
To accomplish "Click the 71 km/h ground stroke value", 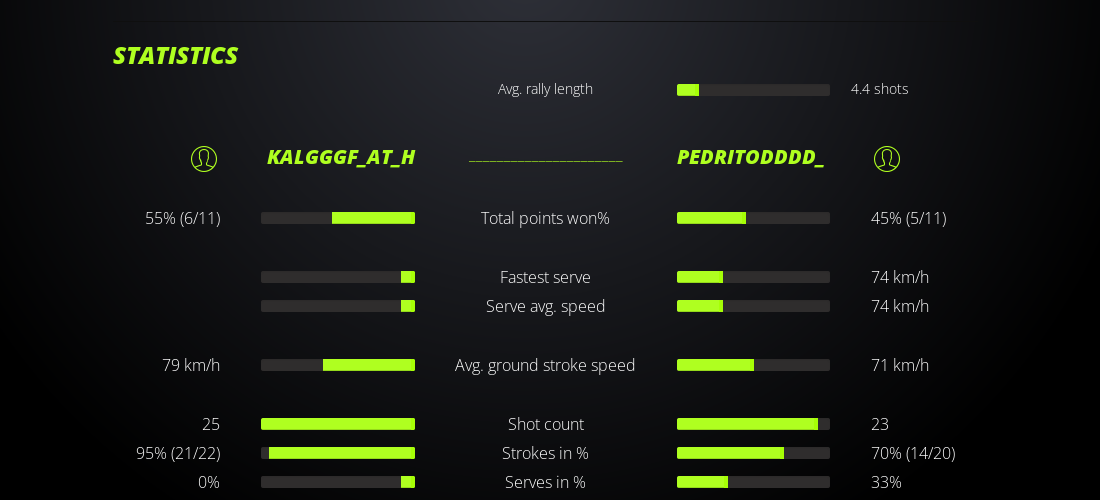I will point(900,365).
